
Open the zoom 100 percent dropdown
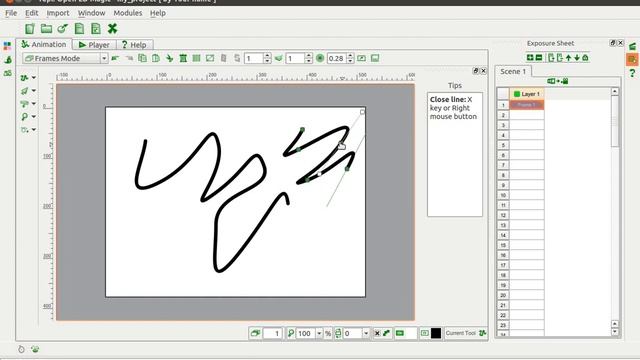tap(319, 333)
